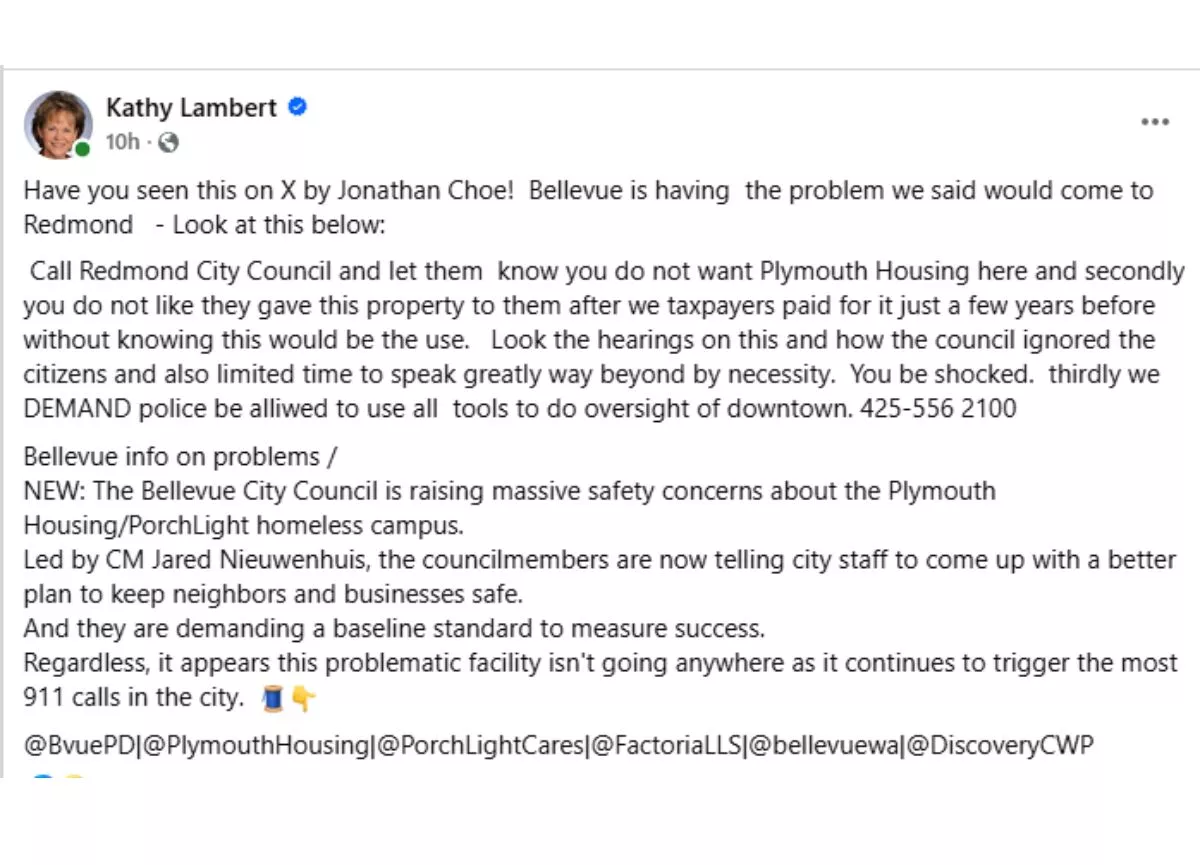The image size is (1200, 865).
Task: Click the @DiscoveryCWP mention
Action: (1001, 746)
